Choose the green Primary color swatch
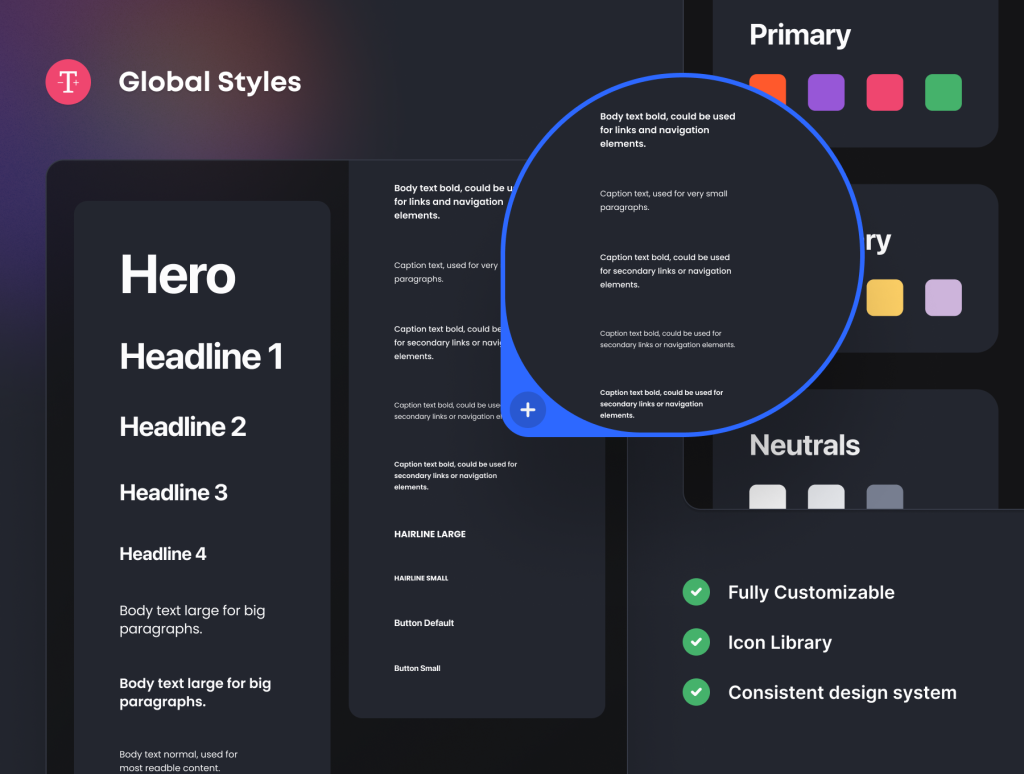Screen dimensions: 1024x774 pos(943,93)
